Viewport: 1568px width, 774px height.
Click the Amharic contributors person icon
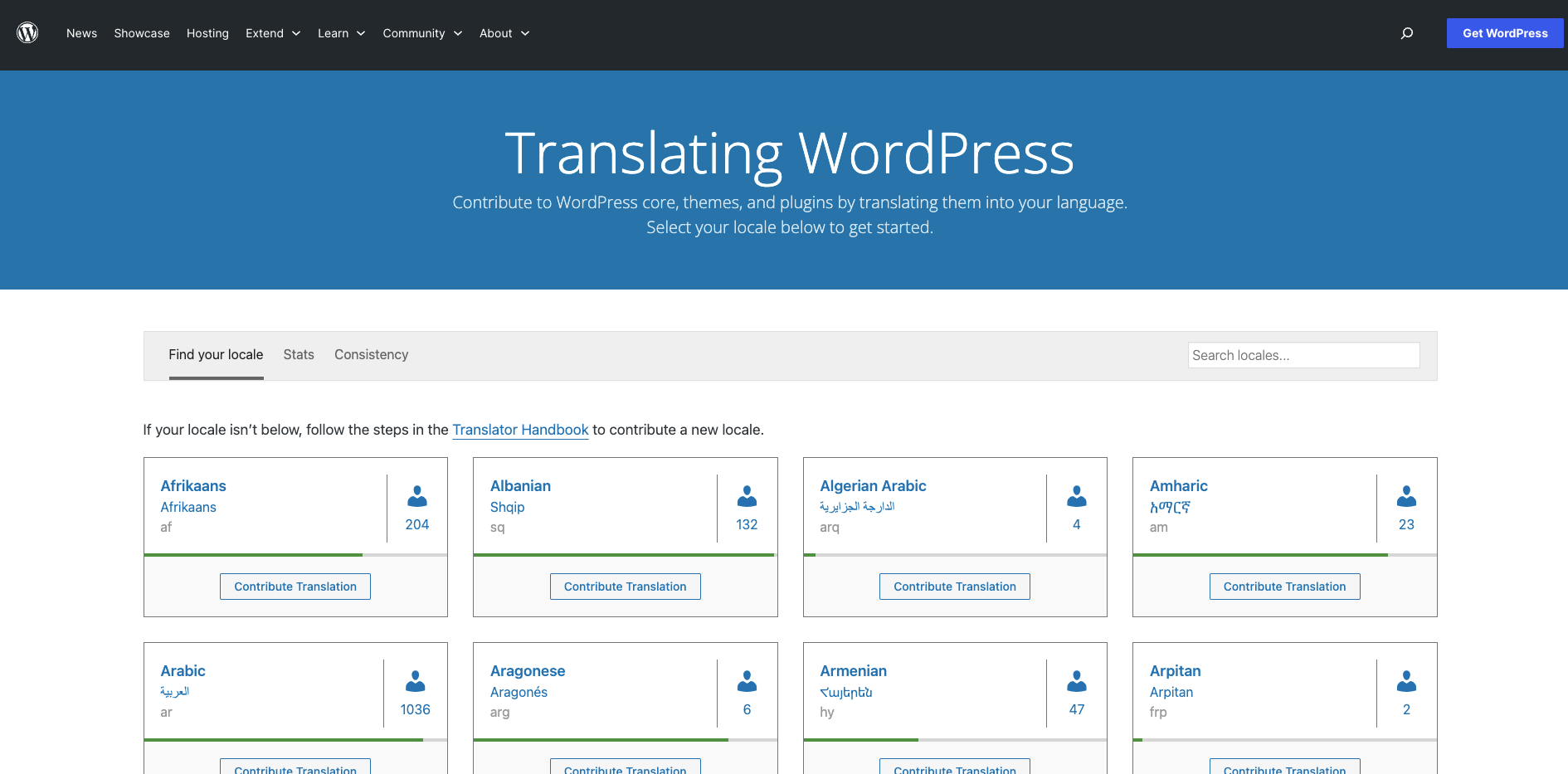click(x=1406, y=496)
